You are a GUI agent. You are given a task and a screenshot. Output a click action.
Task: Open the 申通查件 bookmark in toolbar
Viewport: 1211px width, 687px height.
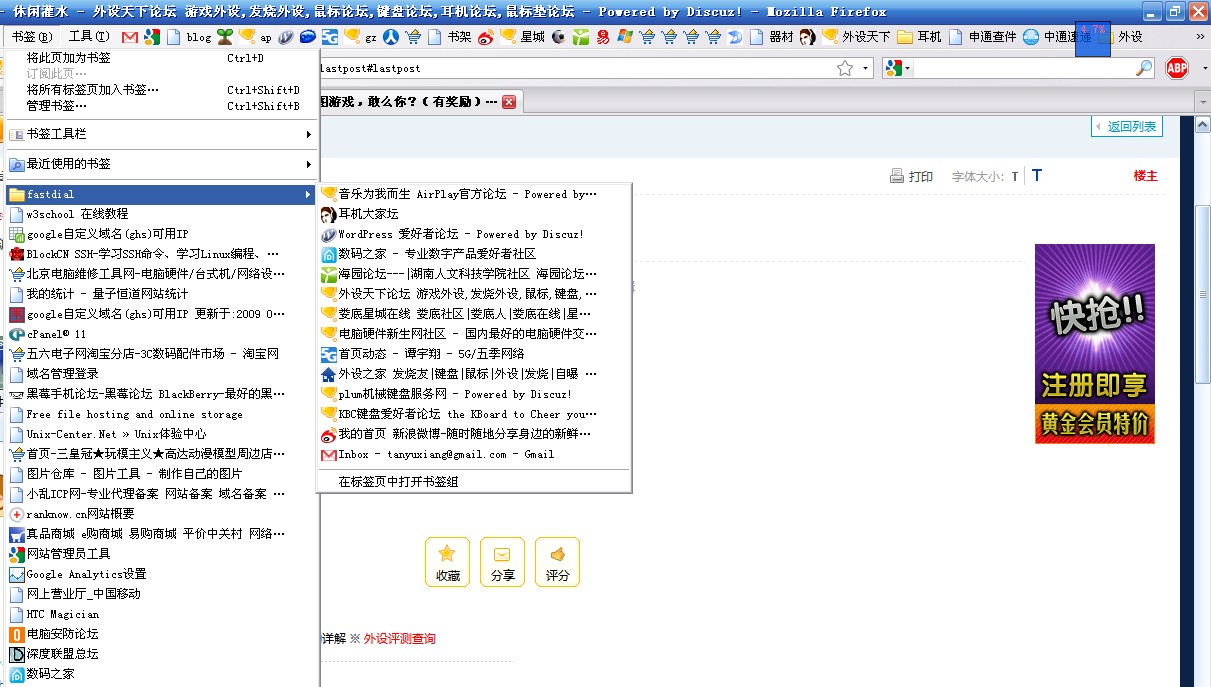(983, 37)
